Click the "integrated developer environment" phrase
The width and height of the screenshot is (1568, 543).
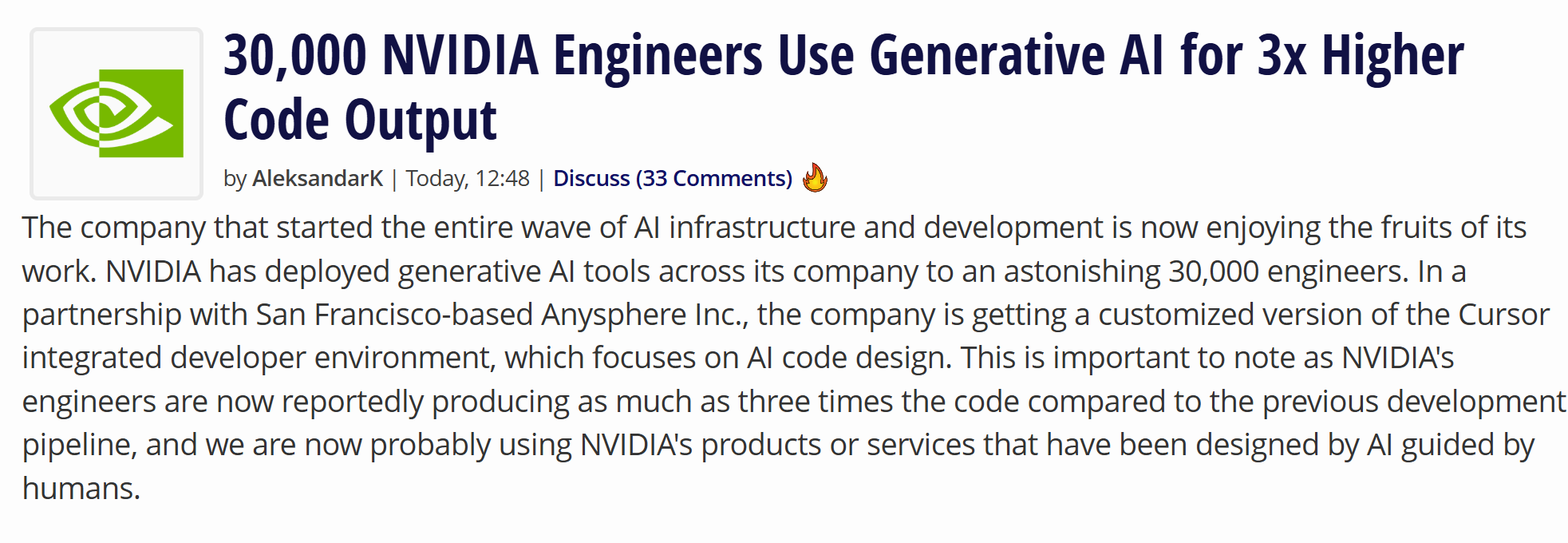coord(258,358)
